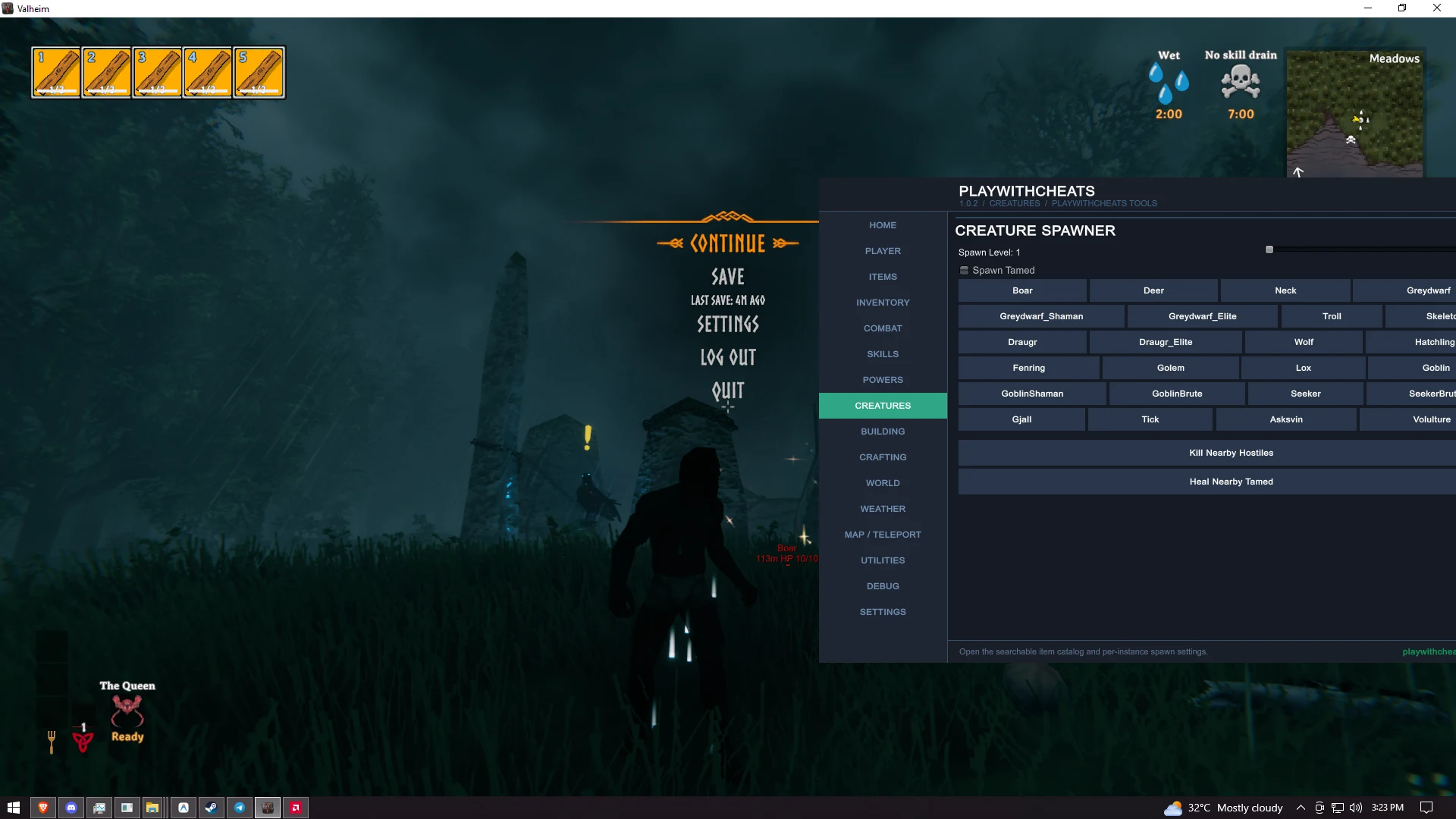Screen dimensions: 1456x819
Task: Open the PLAYER tab
Action: [883, 251]
